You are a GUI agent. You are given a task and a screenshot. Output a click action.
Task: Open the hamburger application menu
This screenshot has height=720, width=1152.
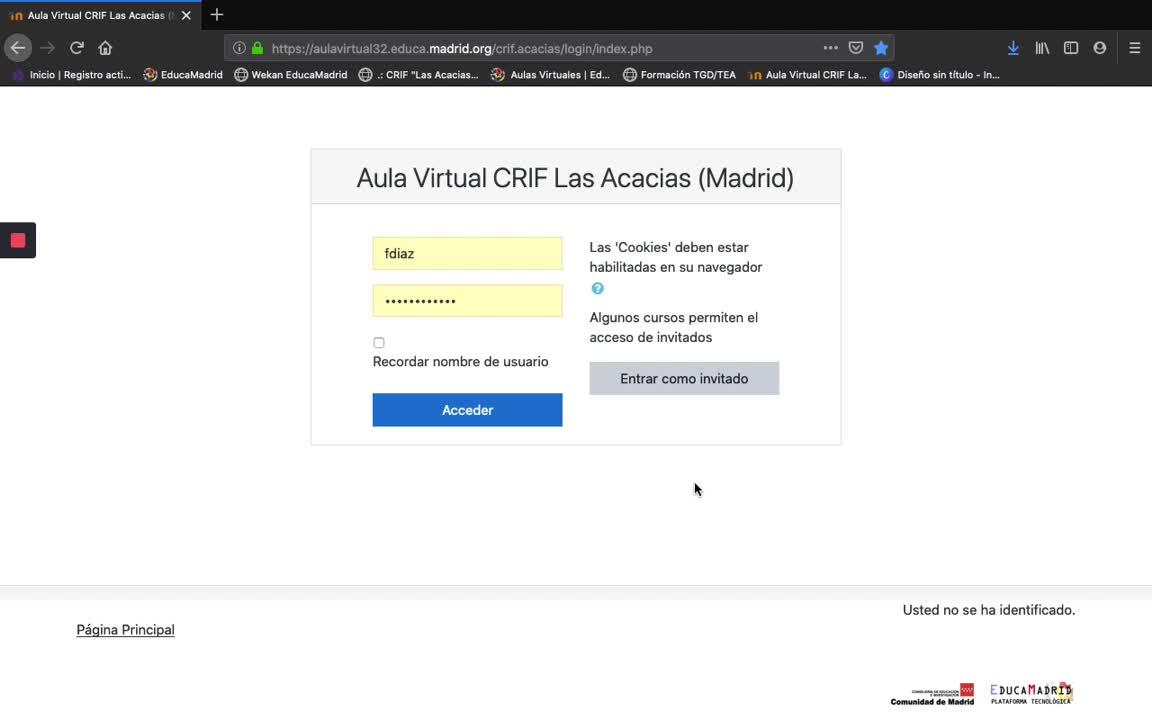tap(1134, 48)
